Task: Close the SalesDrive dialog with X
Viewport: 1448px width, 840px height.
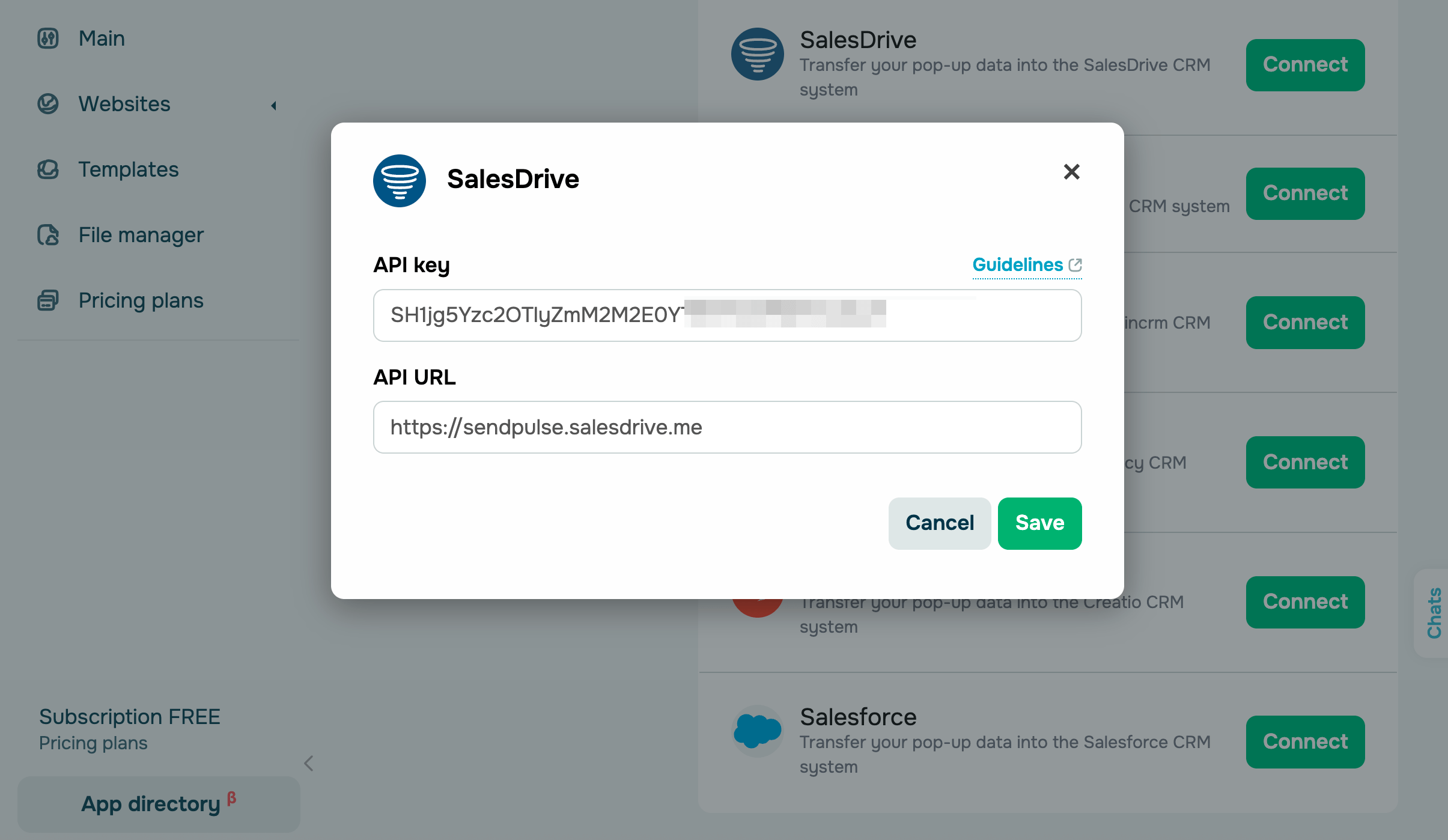Action: click(x=1071, y=172)
